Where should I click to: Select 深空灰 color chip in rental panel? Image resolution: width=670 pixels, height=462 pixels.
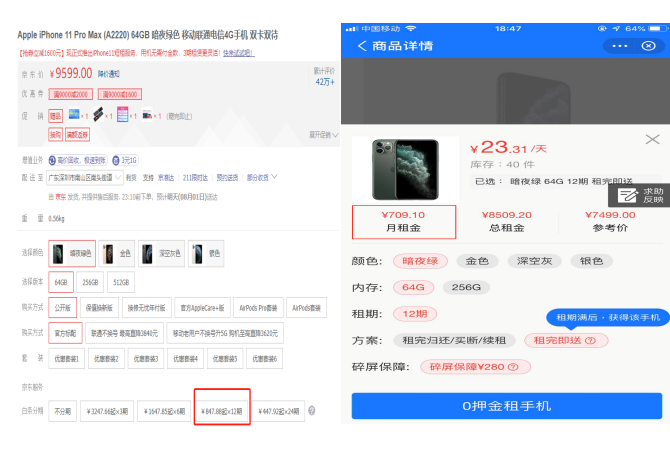[x=534, y=261]
